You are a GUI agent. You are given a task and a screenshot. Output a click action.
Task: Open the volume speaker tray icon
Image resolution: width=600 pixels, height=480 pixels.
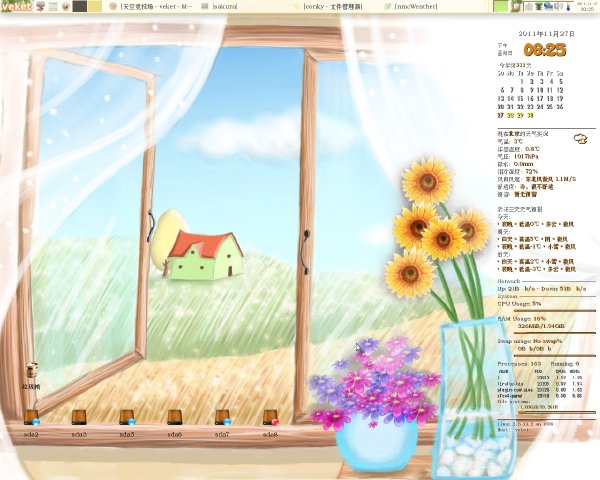[x=558, y=7]
